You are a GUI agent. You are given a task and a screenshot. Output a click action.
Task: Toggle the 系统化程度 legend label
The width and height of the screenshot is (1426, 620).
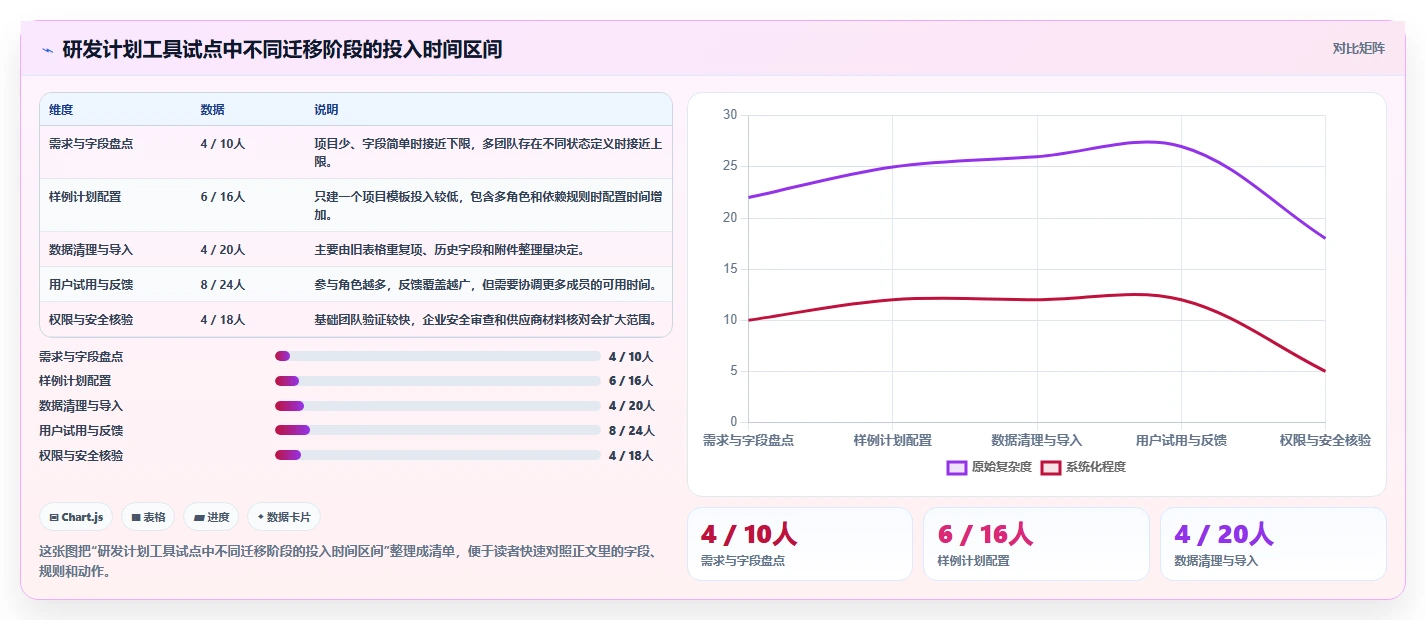(x=1095, y=467)
